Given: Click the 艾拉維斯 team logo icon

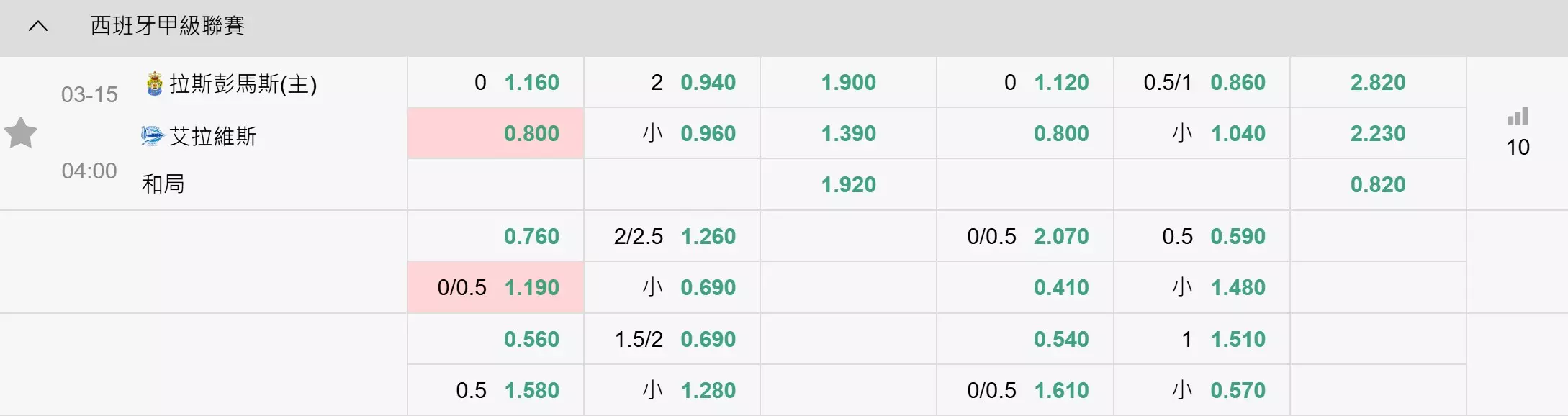Looking at the screenshot, I should point(153,136).
